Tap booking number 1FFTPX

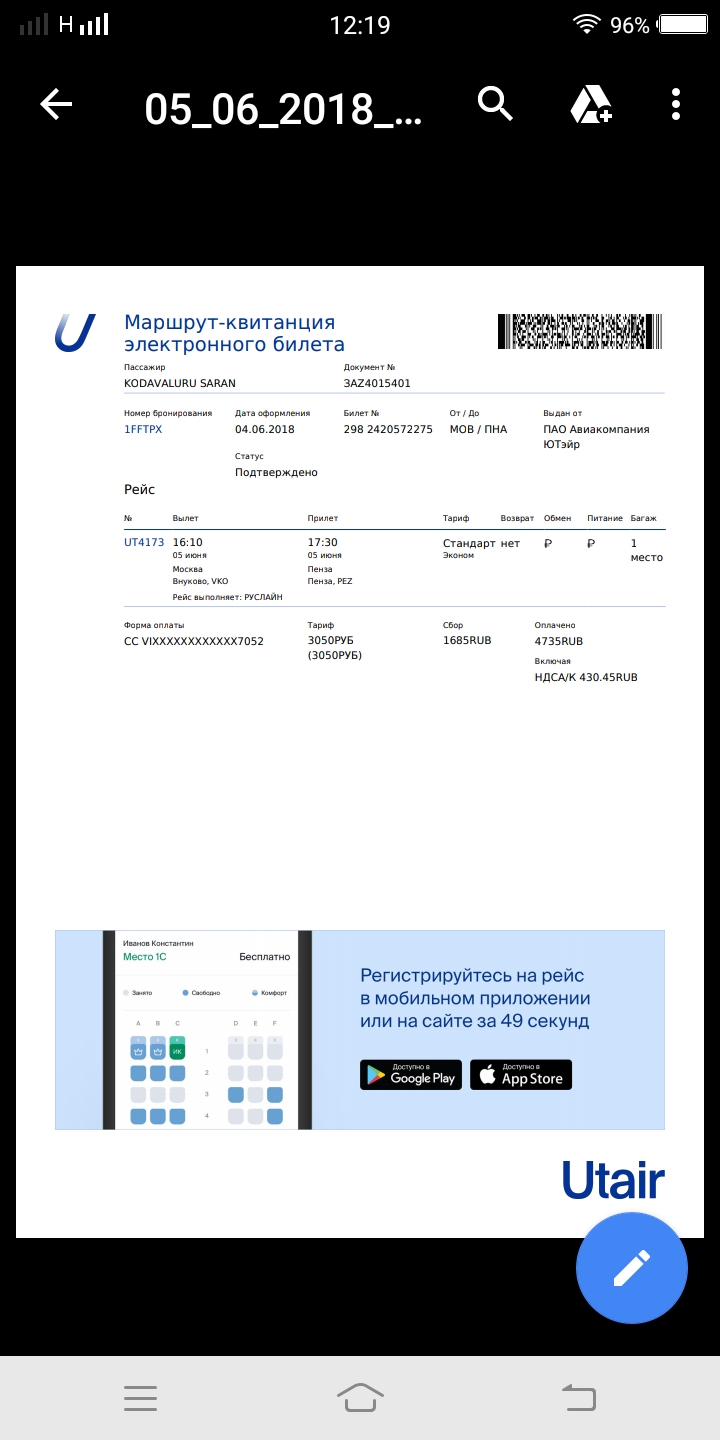(x=143, y=429)
